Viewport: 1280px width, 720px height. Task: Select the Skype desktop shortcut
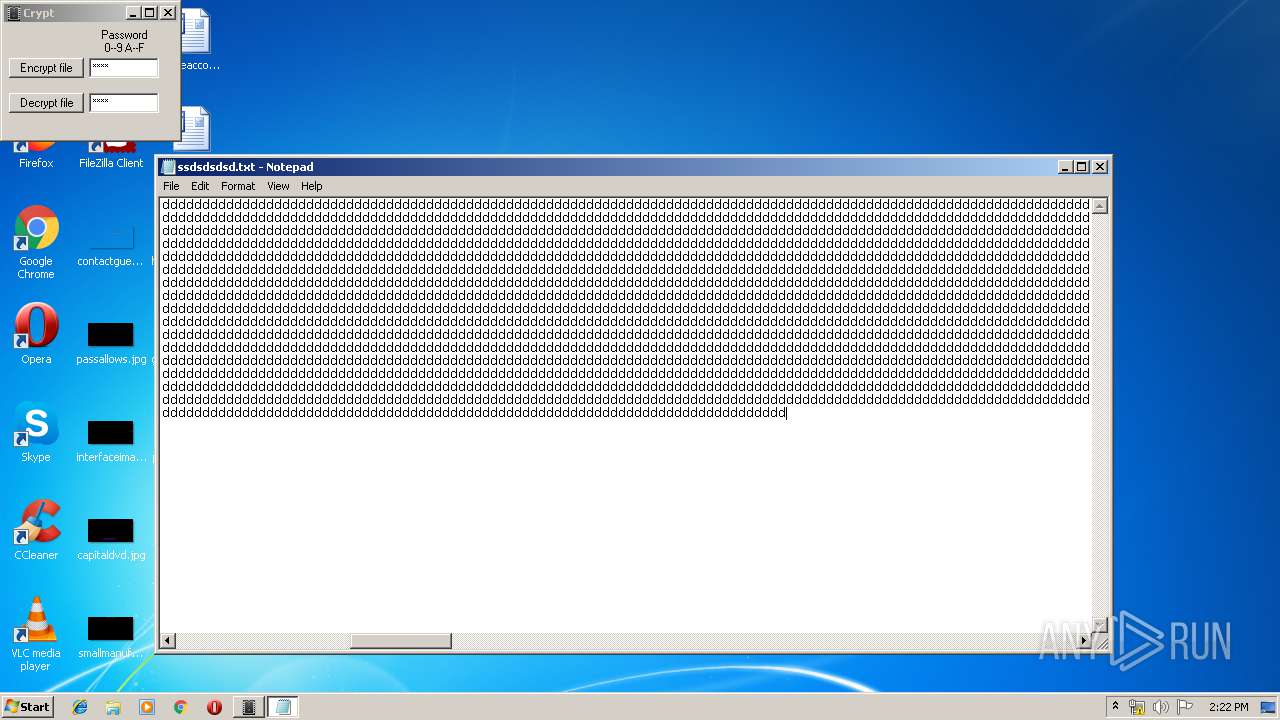coord(36,432)
